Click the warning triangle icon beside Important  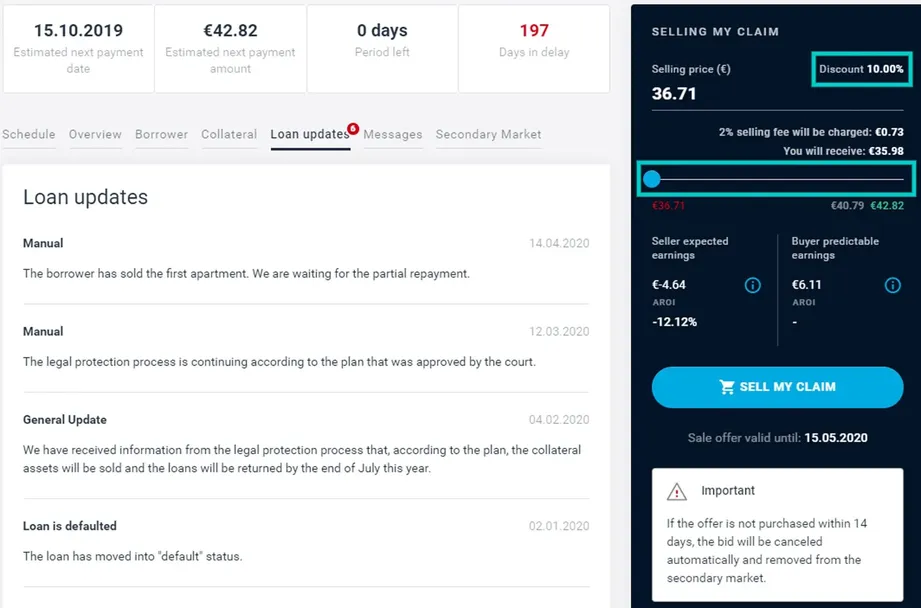(x=677, y=491)
